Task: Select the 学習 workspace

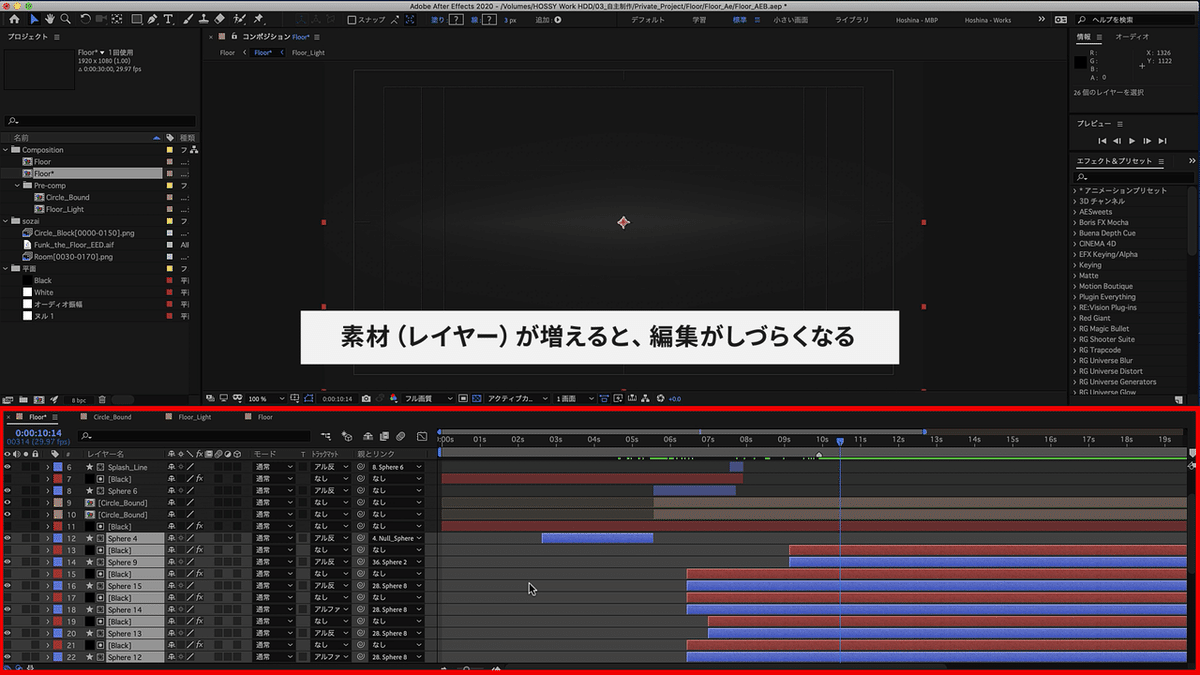Action: 699,20
